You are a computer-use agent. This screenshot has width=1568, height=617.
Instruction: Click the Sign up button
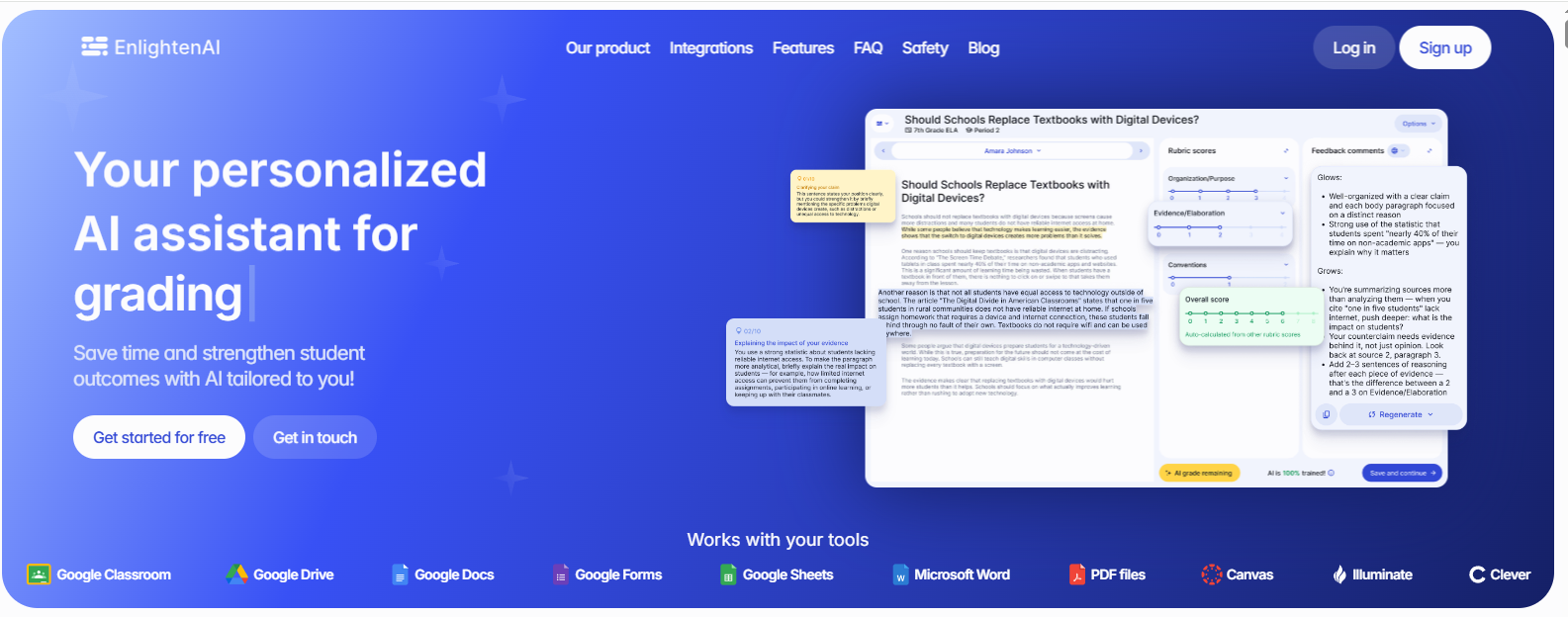click(x=1445, y=47)
